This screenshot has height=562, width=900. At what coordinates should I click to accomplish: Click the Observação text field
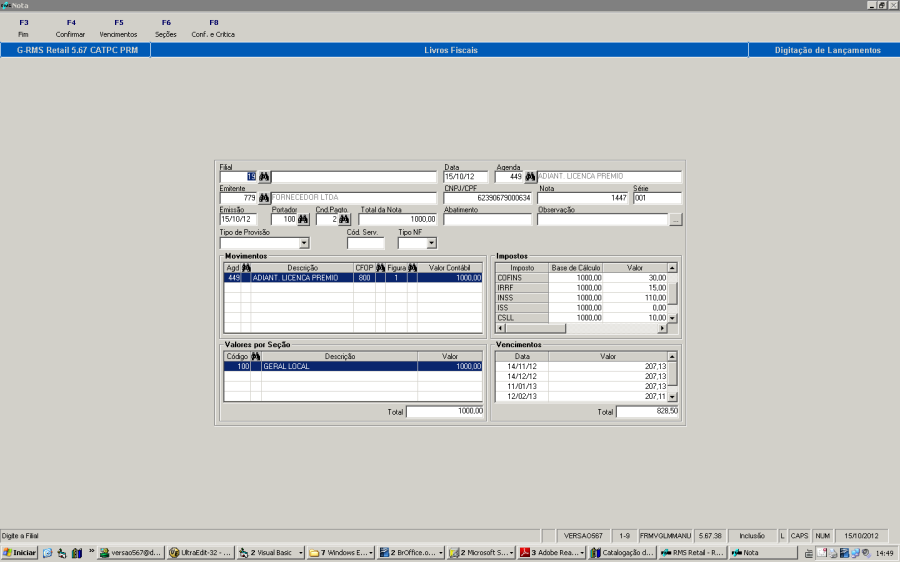click(x=603, y=219)
